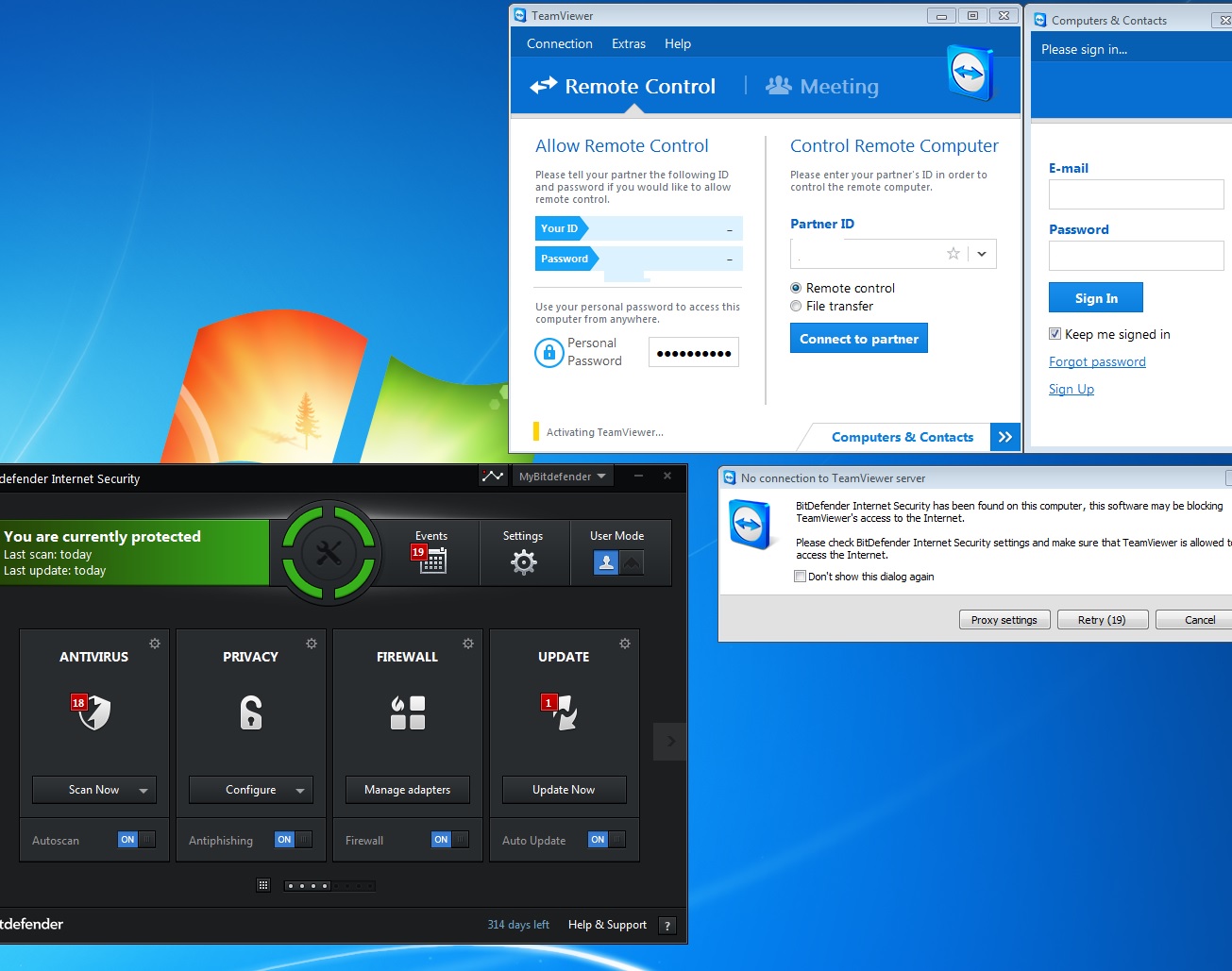
Task: Switch to Remote Control tab
Action: [623, 86]
